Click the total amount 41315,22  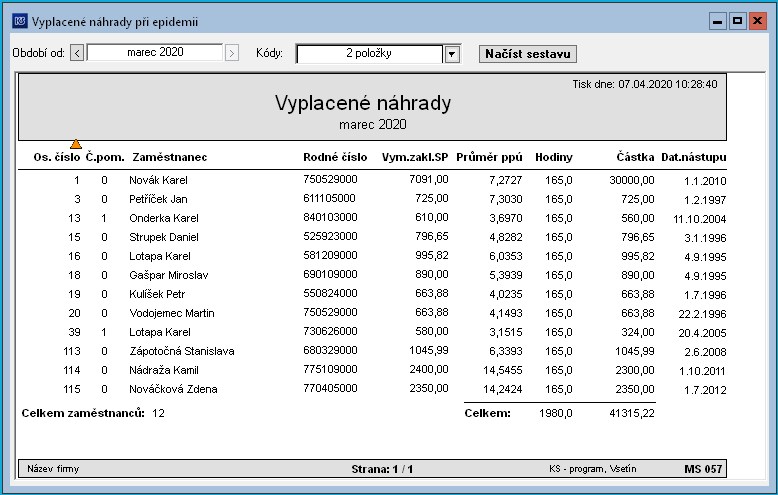(632, 413)
